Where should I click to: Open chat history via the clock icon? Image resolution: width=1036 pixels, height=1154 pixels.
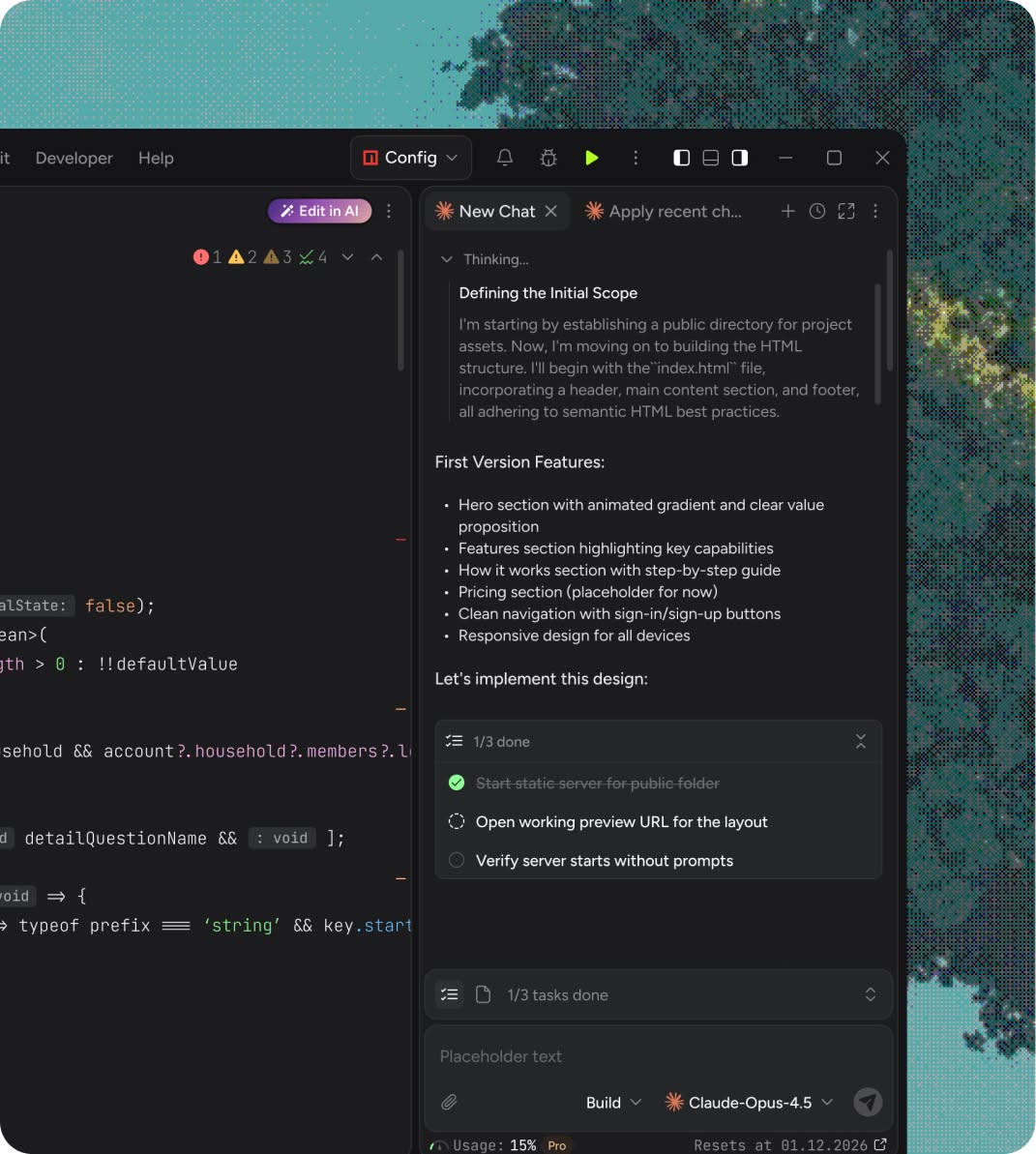click(816, 211)
